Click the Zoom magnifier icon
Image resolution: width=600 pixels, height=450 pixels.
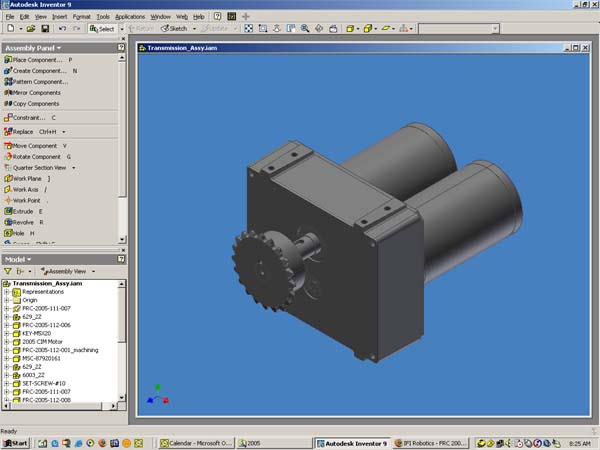pyautogui.click(x=305, y=28)
